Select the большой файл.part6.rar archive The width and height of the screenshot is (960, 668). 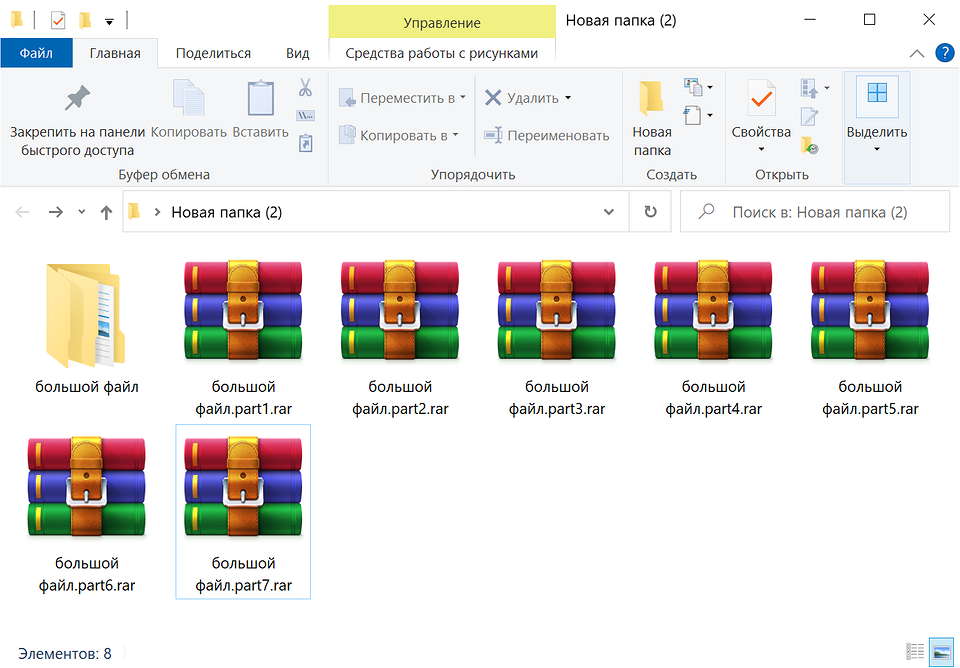(x=86, y=516)
